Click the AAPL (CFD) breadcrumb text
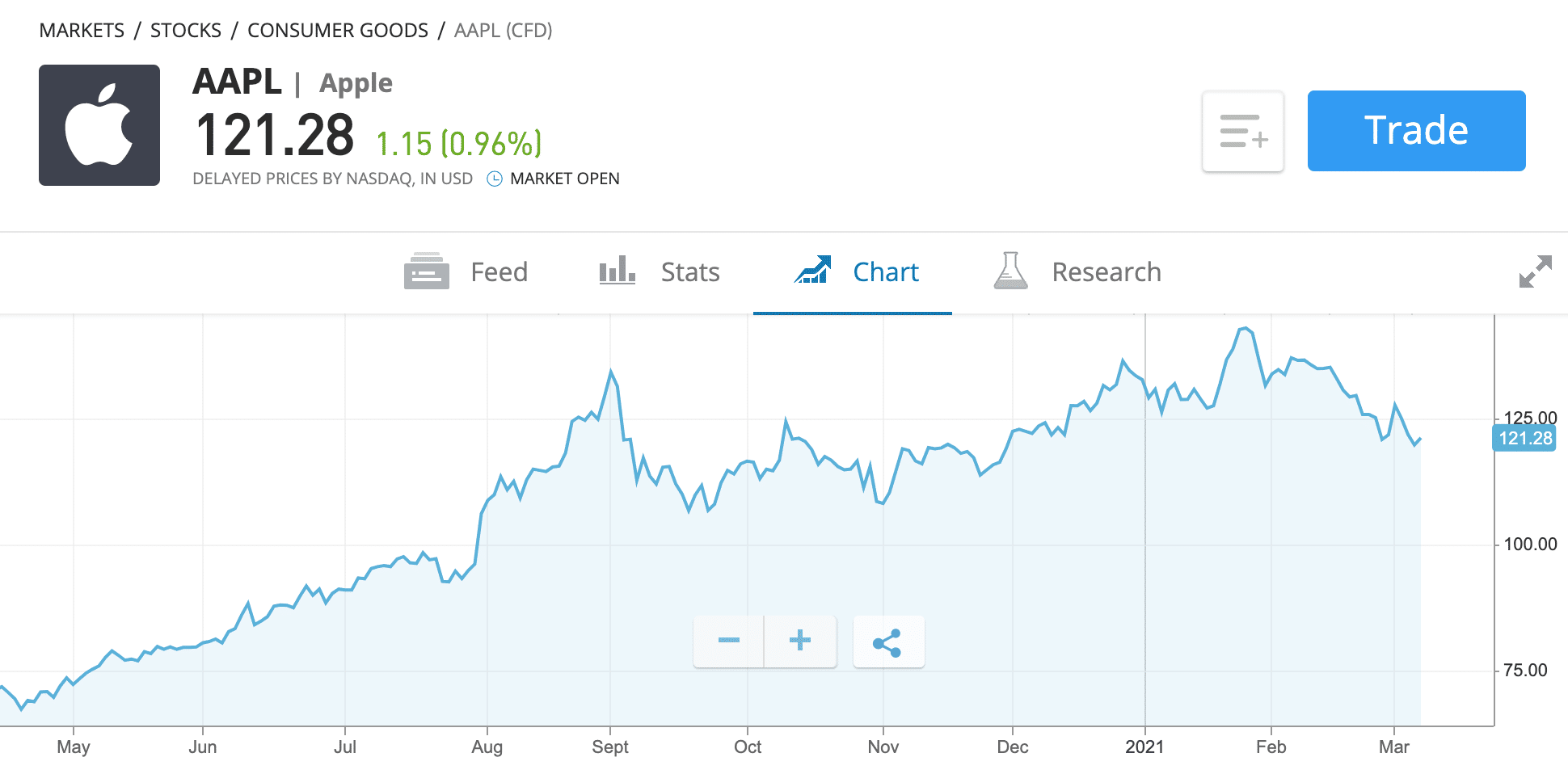Image resolution: width=1568 pixels, height=774 pixels. [x=503, y=31]
